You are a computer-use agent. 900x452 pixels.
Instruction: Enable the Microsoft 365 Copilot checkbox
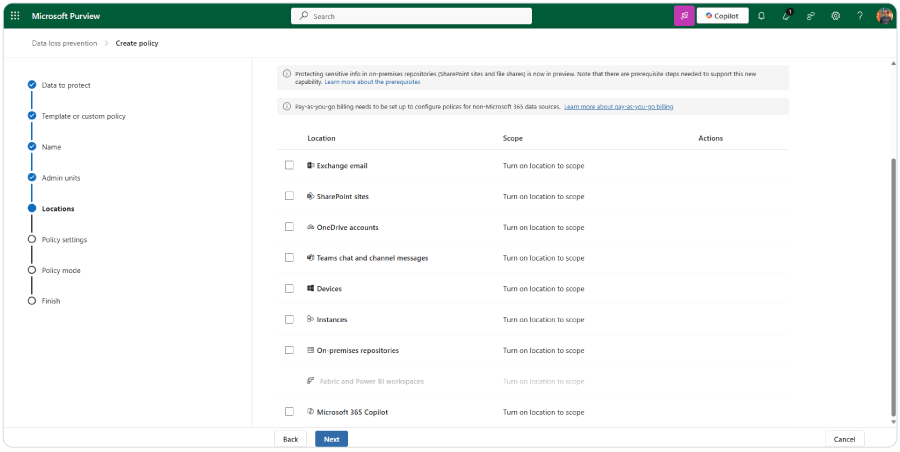click(x=289, y=412)
